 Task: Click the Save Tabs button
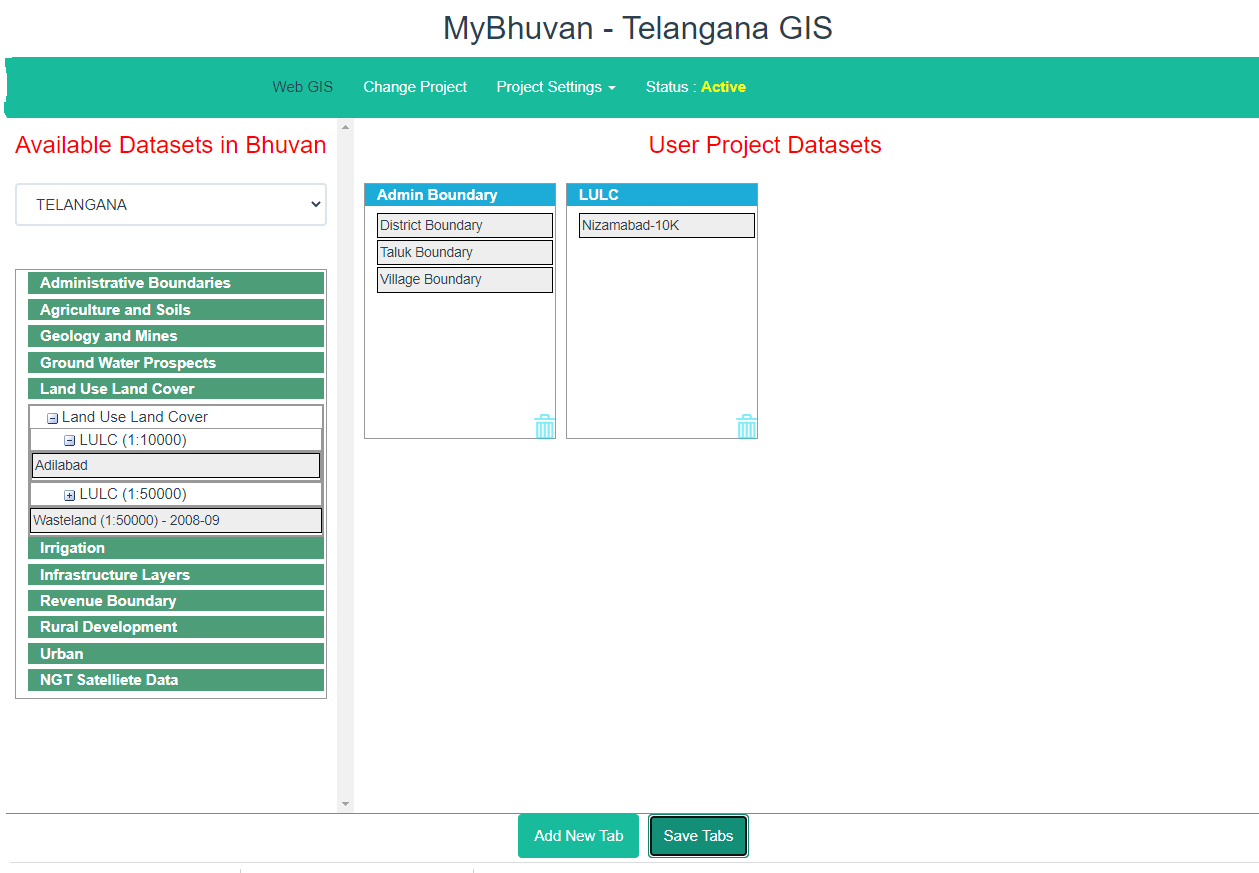point(698,836)
